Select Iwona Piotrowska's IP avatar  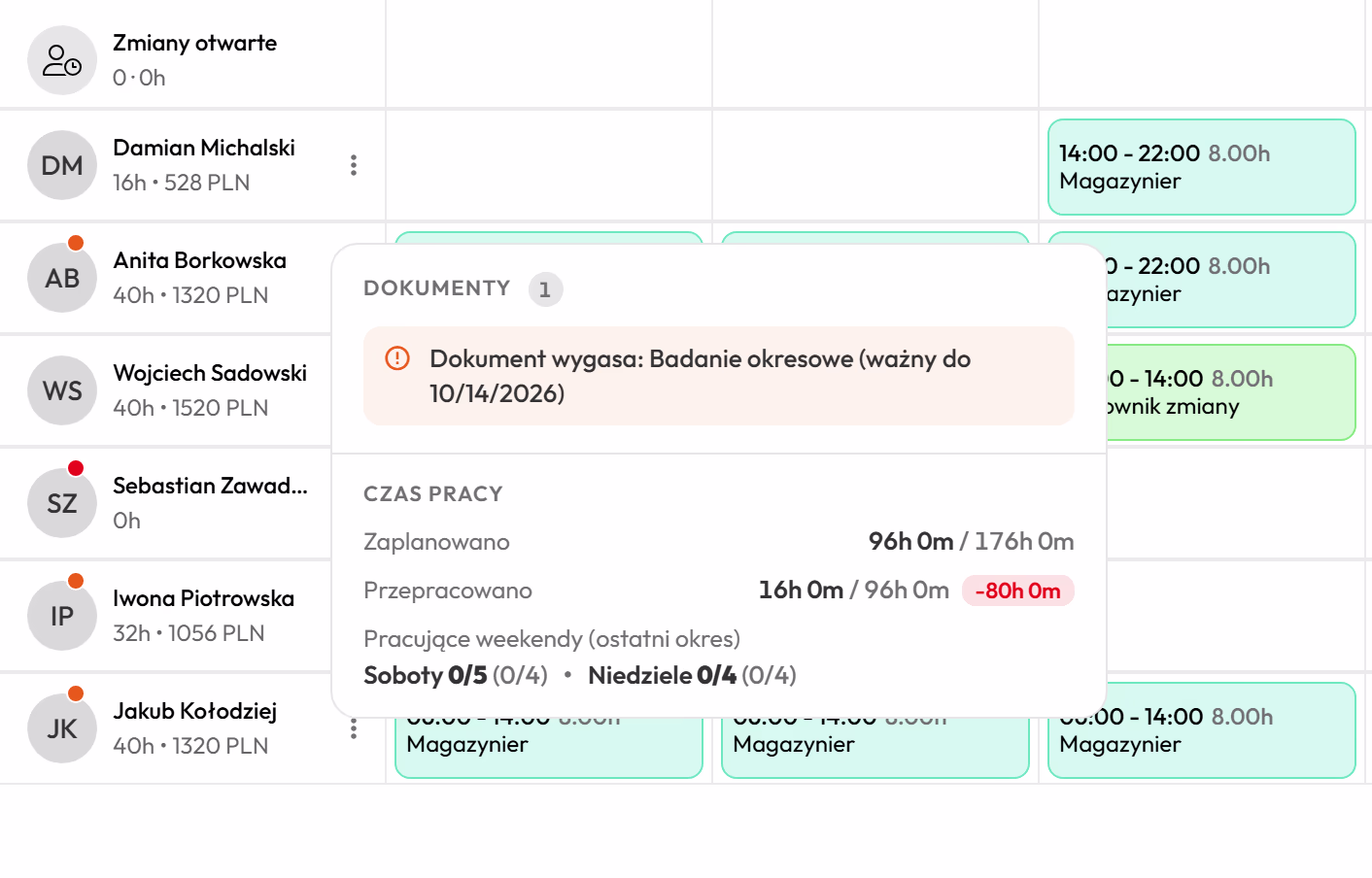[x=62, y=616]
